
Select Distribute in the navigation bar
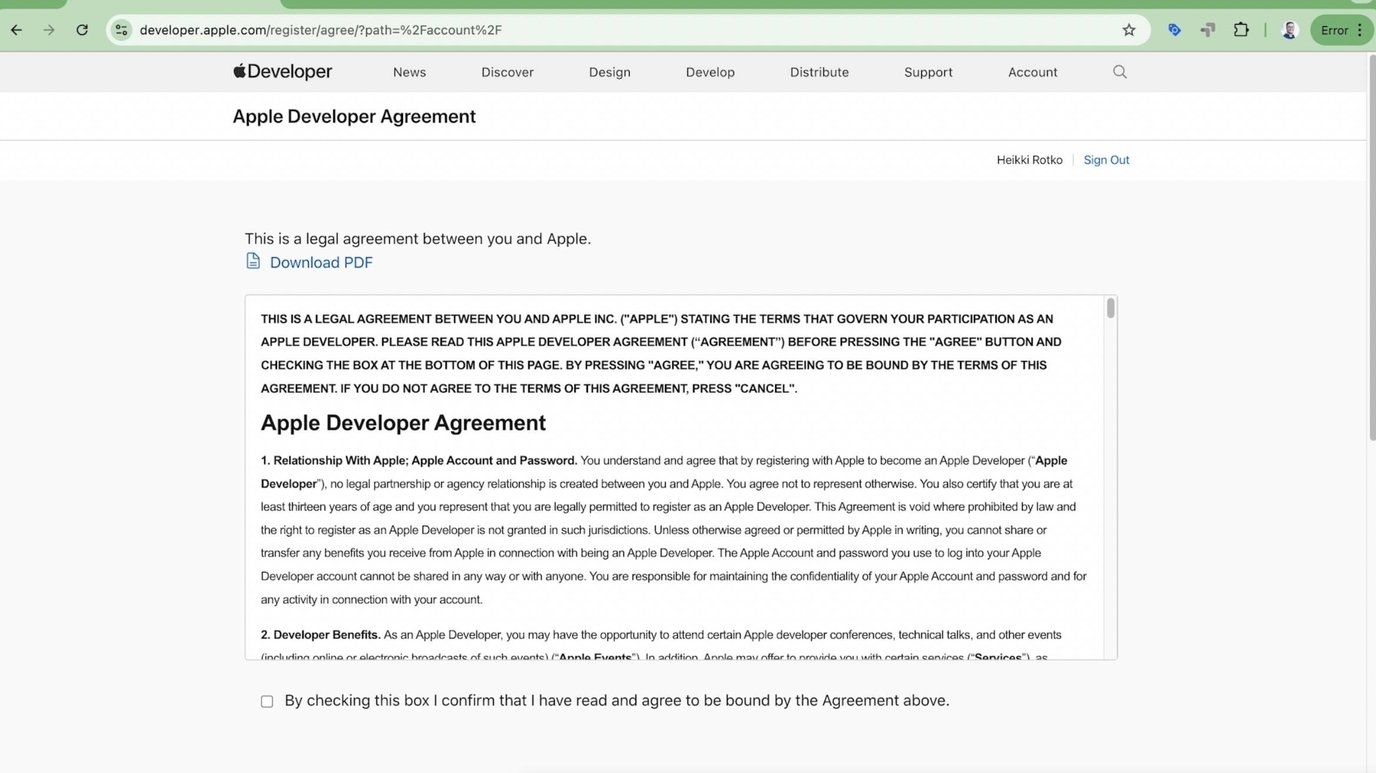[x=819, y=69]
